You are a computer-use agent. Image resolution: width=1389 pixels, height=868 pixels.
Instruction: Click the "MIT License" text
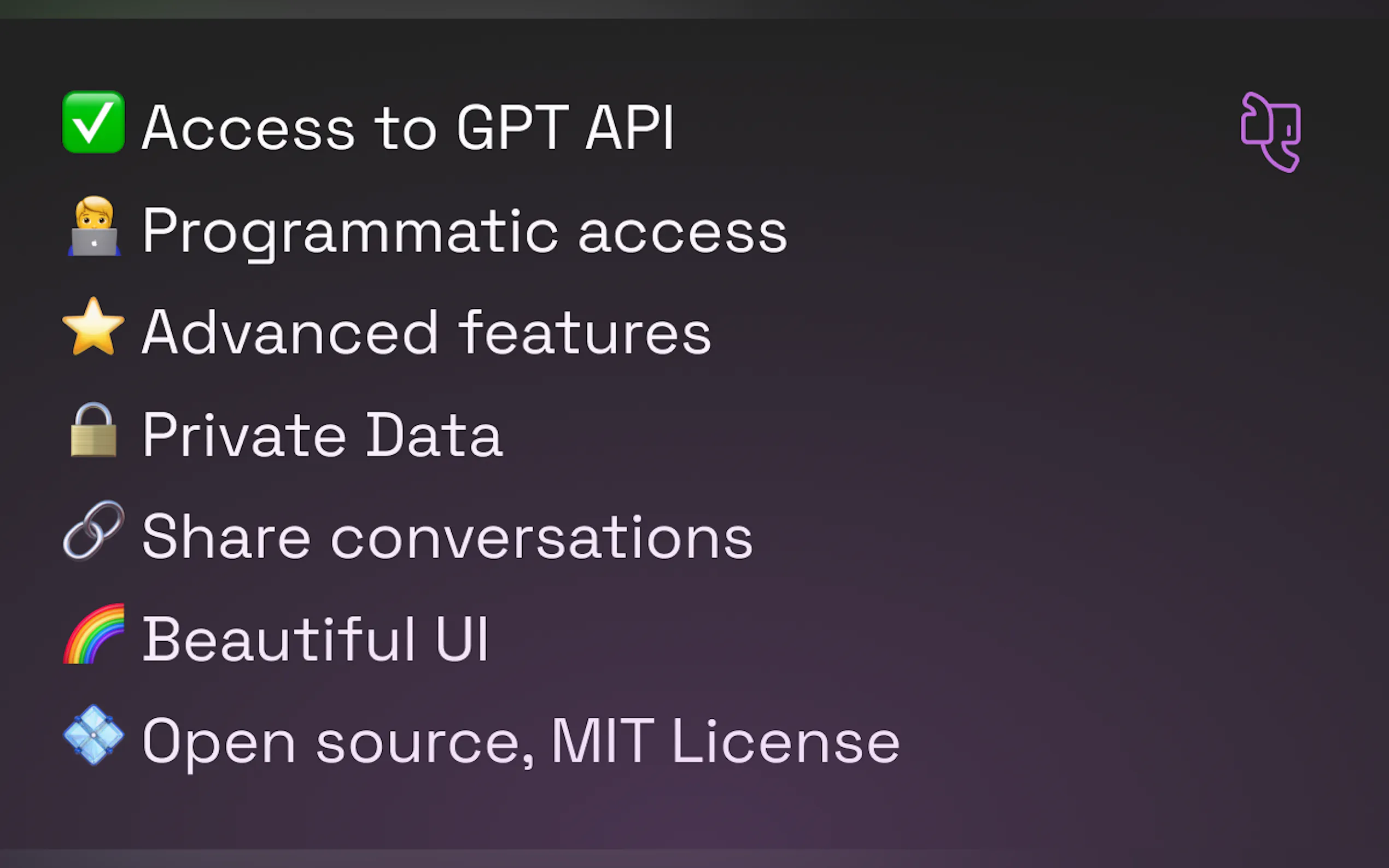point(725,742)
